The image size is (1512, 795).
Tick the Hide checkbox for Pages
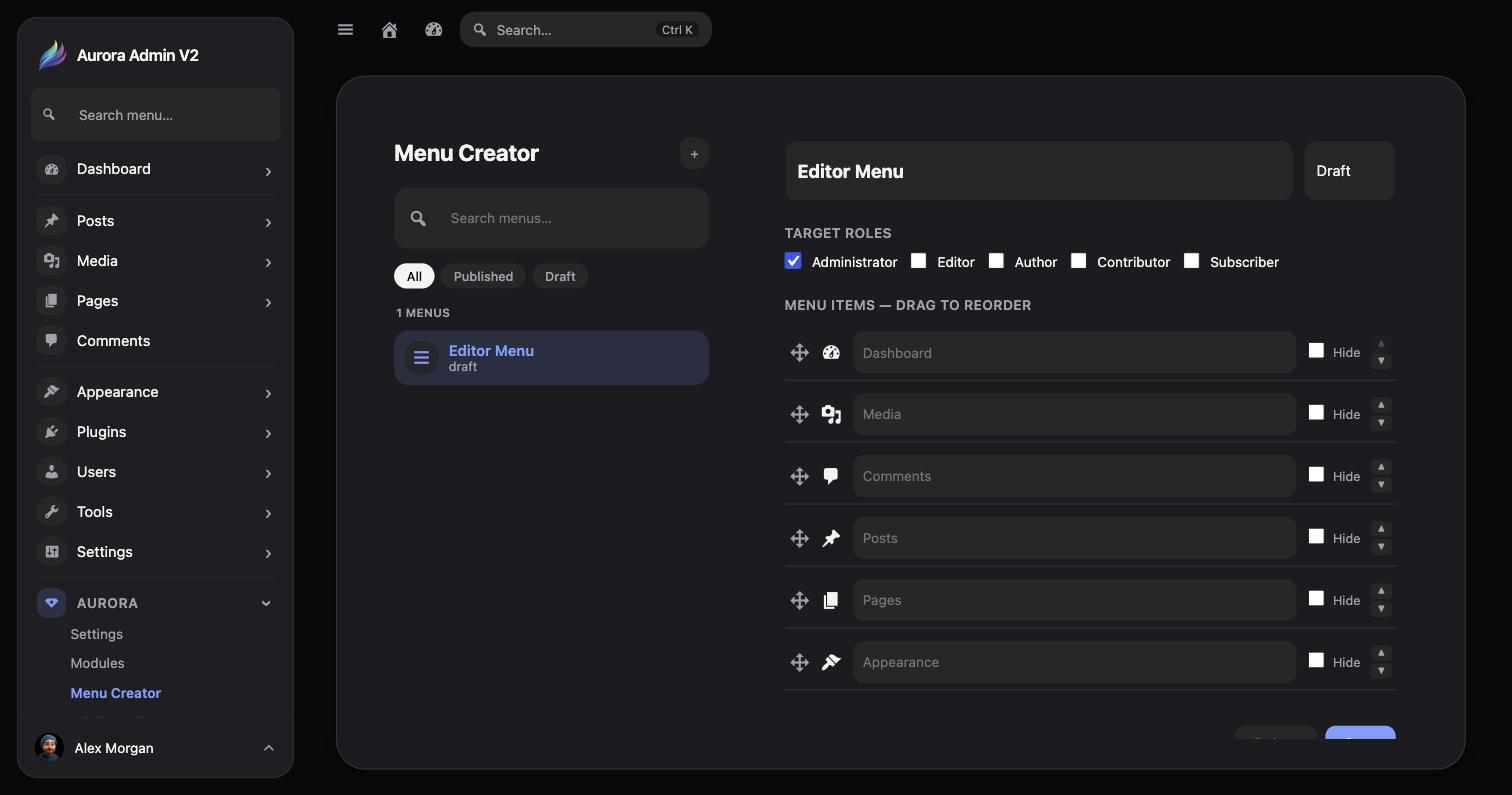1316,599
